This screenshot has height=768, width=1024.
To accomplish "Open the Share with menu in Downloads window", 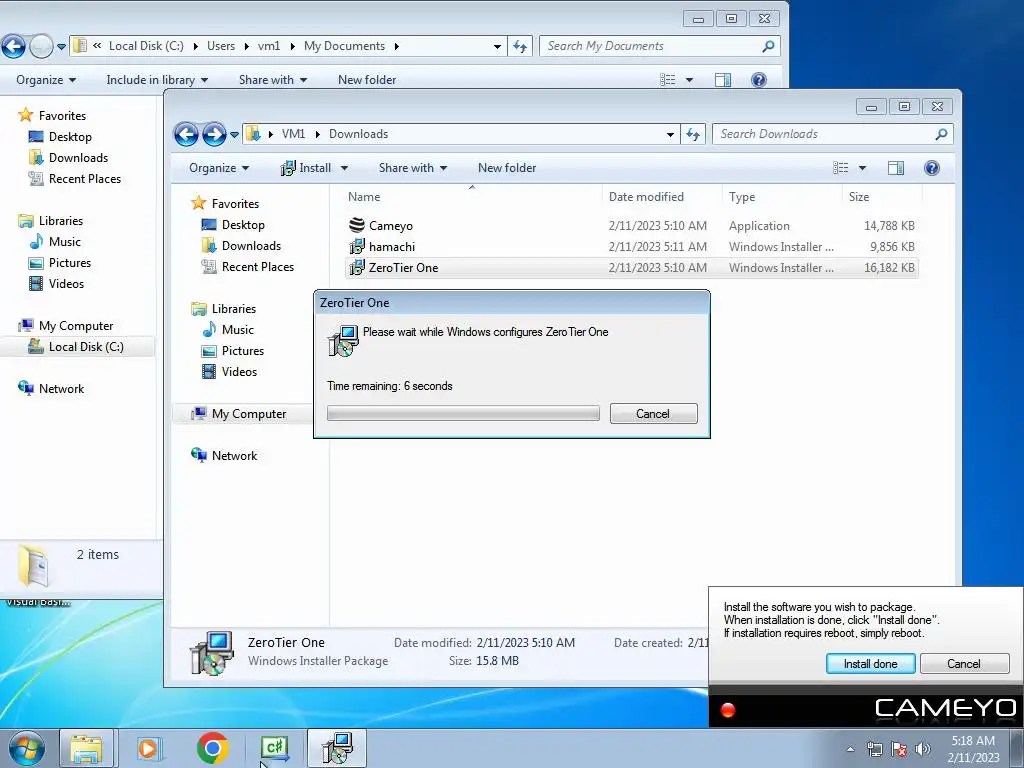I will (413, 168).
